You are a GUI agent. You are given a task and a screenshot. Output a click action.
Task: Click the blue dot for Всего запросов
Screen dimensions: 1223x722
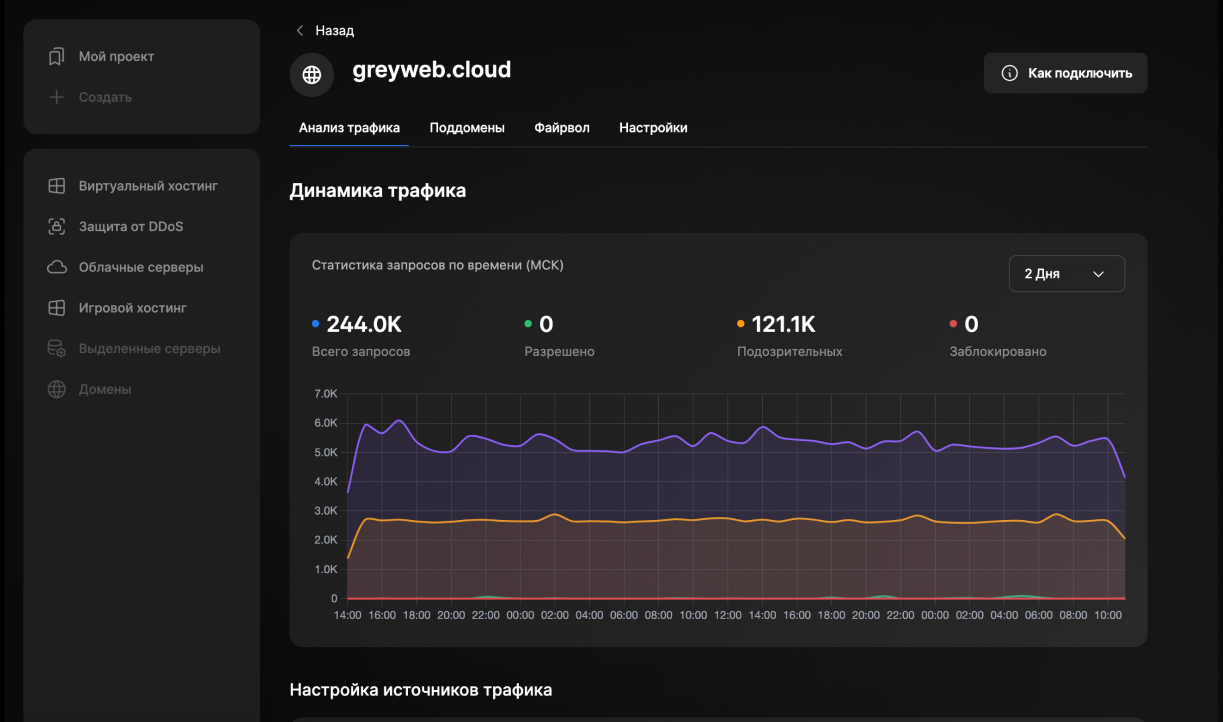316,324
